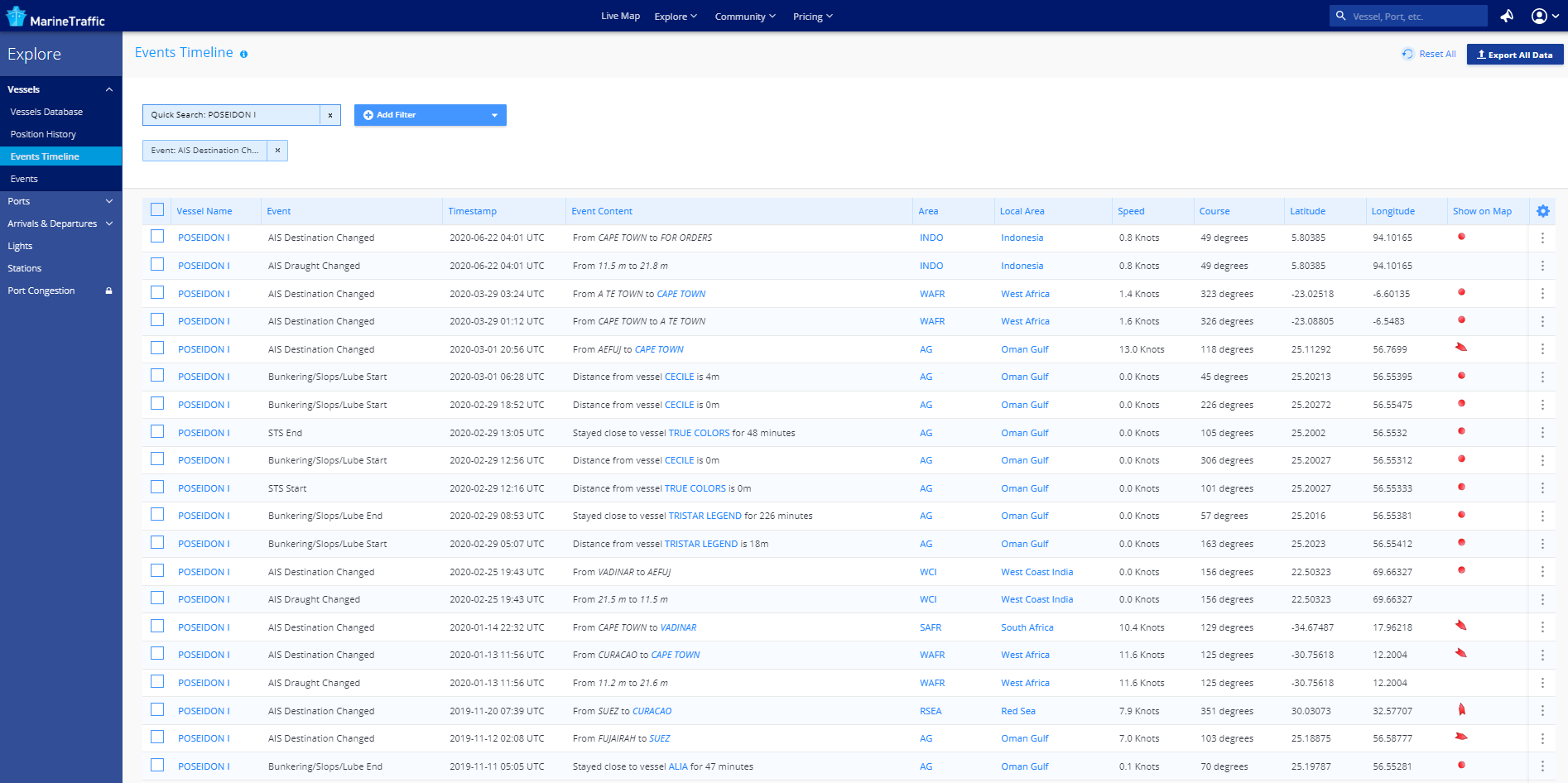Open Events item in sidebar
Screen dimensions: 1568x783
24,179
